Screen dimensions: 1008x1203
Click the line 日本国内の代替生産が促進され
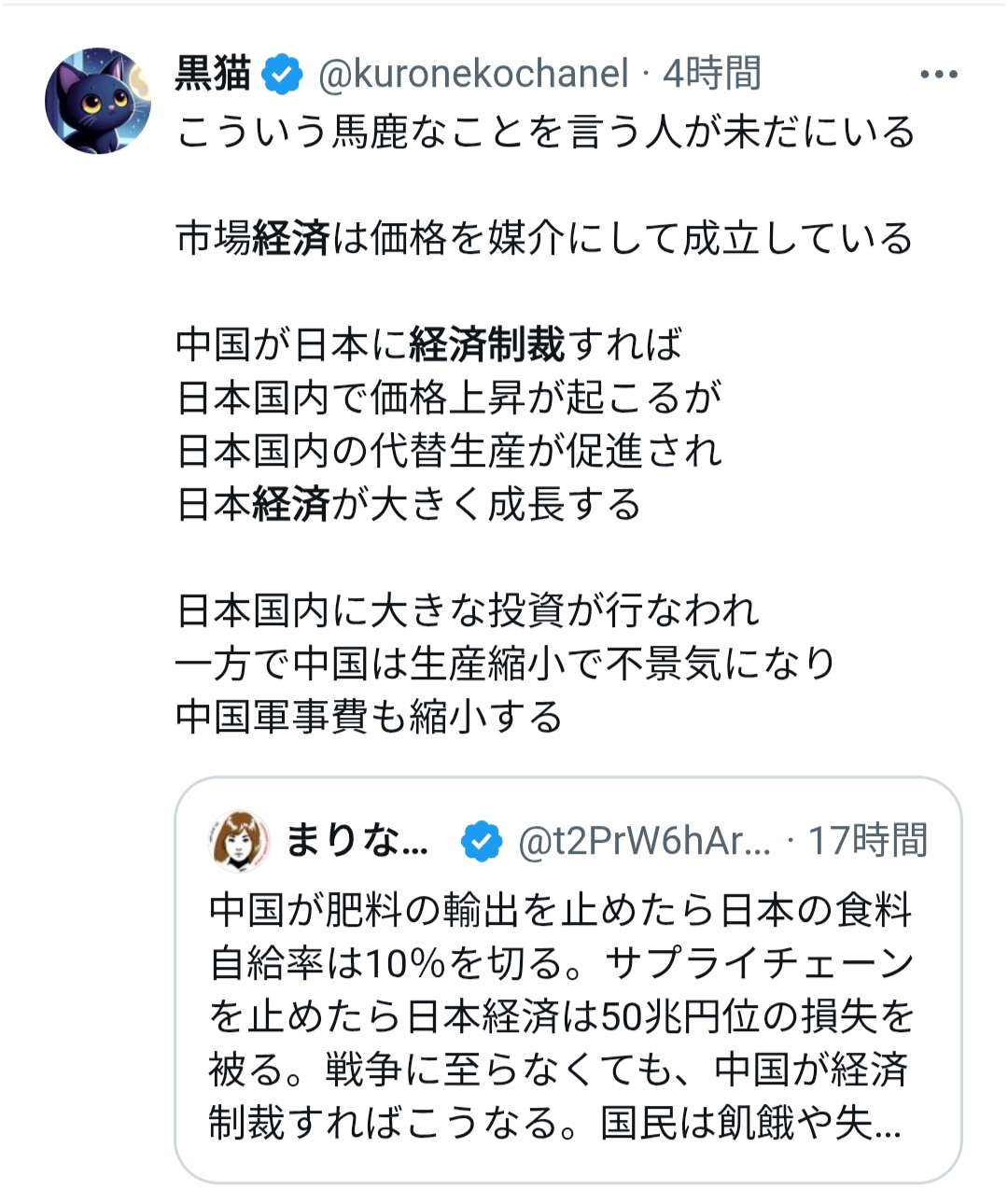tap(449, 452)
